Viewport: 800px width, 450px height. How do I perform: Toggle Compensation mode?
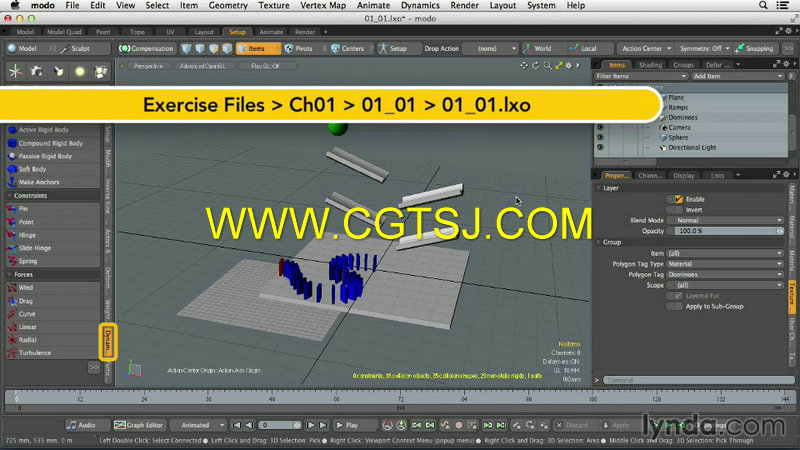146,48
